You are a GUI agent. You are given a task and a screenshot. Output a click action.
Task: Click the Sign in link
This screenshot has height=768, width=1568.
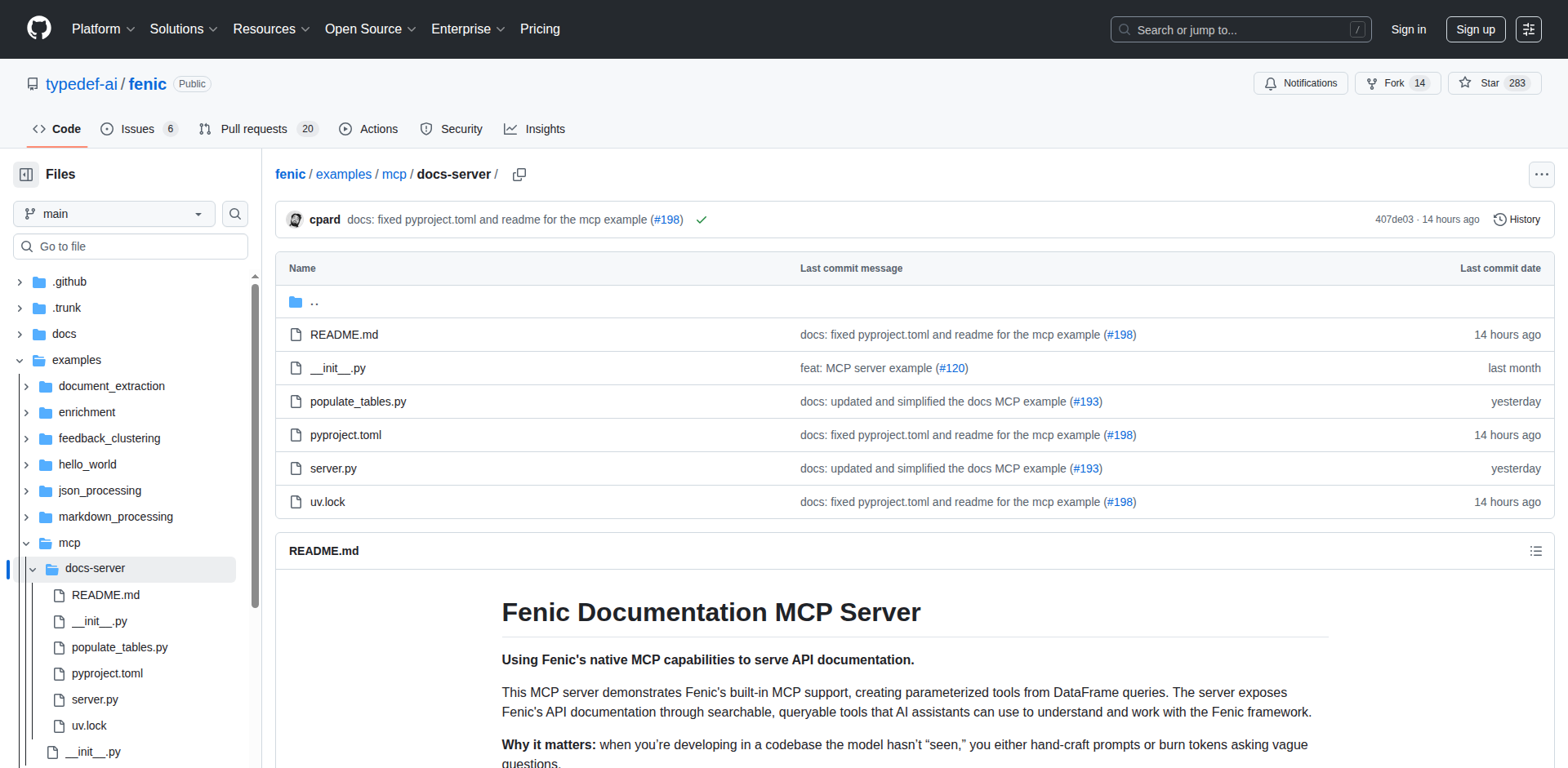[1409, 29]
